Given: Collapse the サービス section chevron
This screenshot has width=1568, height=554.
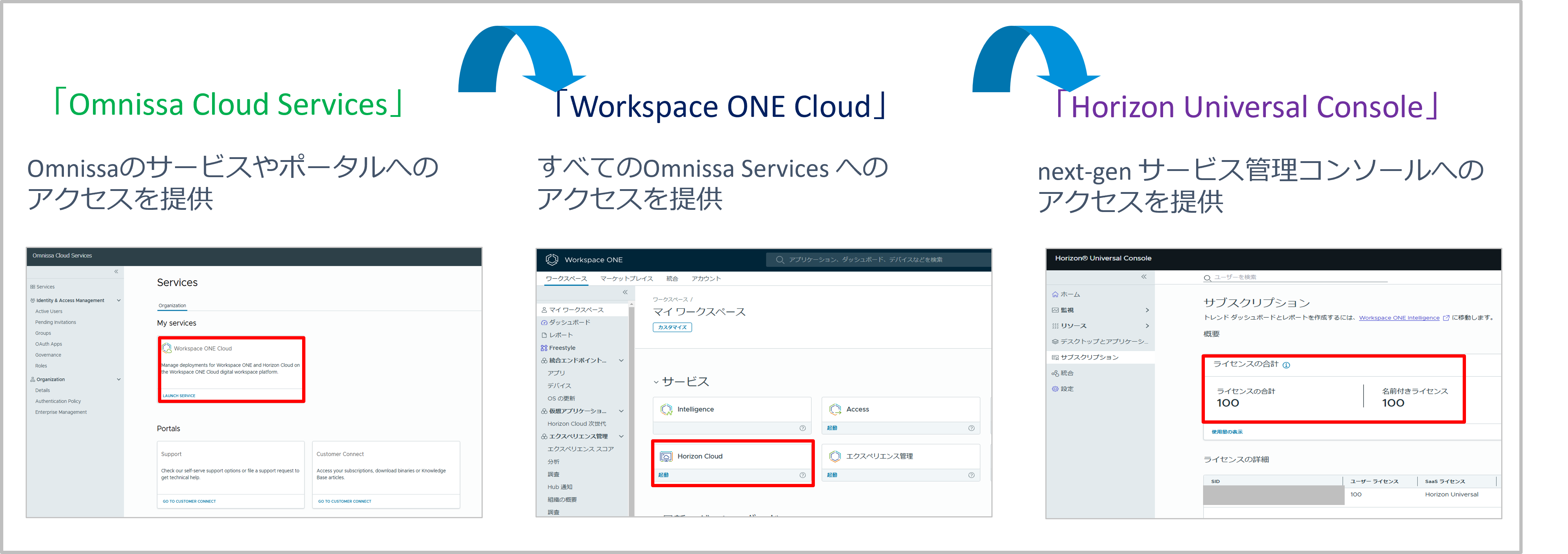Looking at the screenshot, I should coord(656,382).
